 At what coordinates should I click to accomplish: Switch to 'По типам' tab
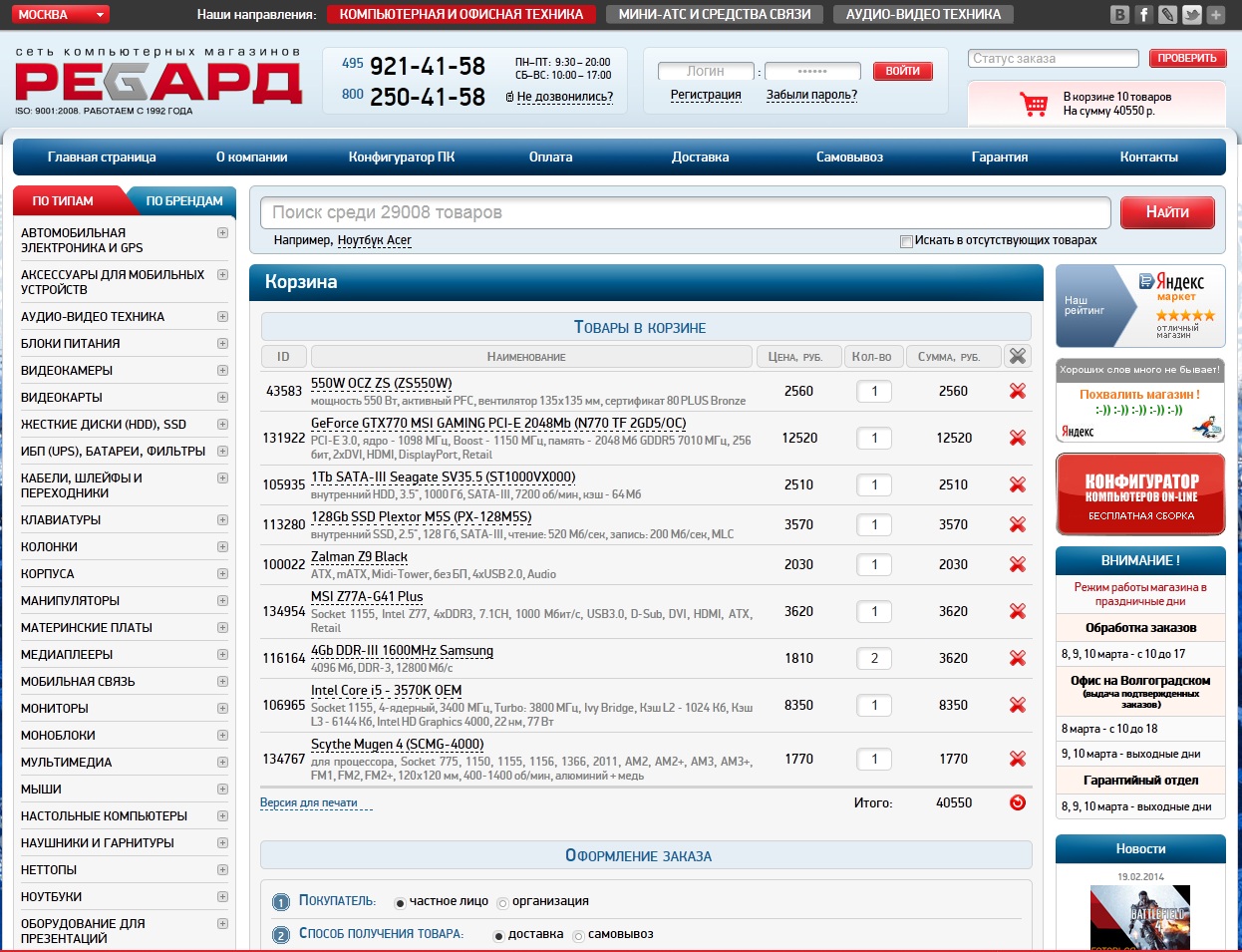pos(63,200)
